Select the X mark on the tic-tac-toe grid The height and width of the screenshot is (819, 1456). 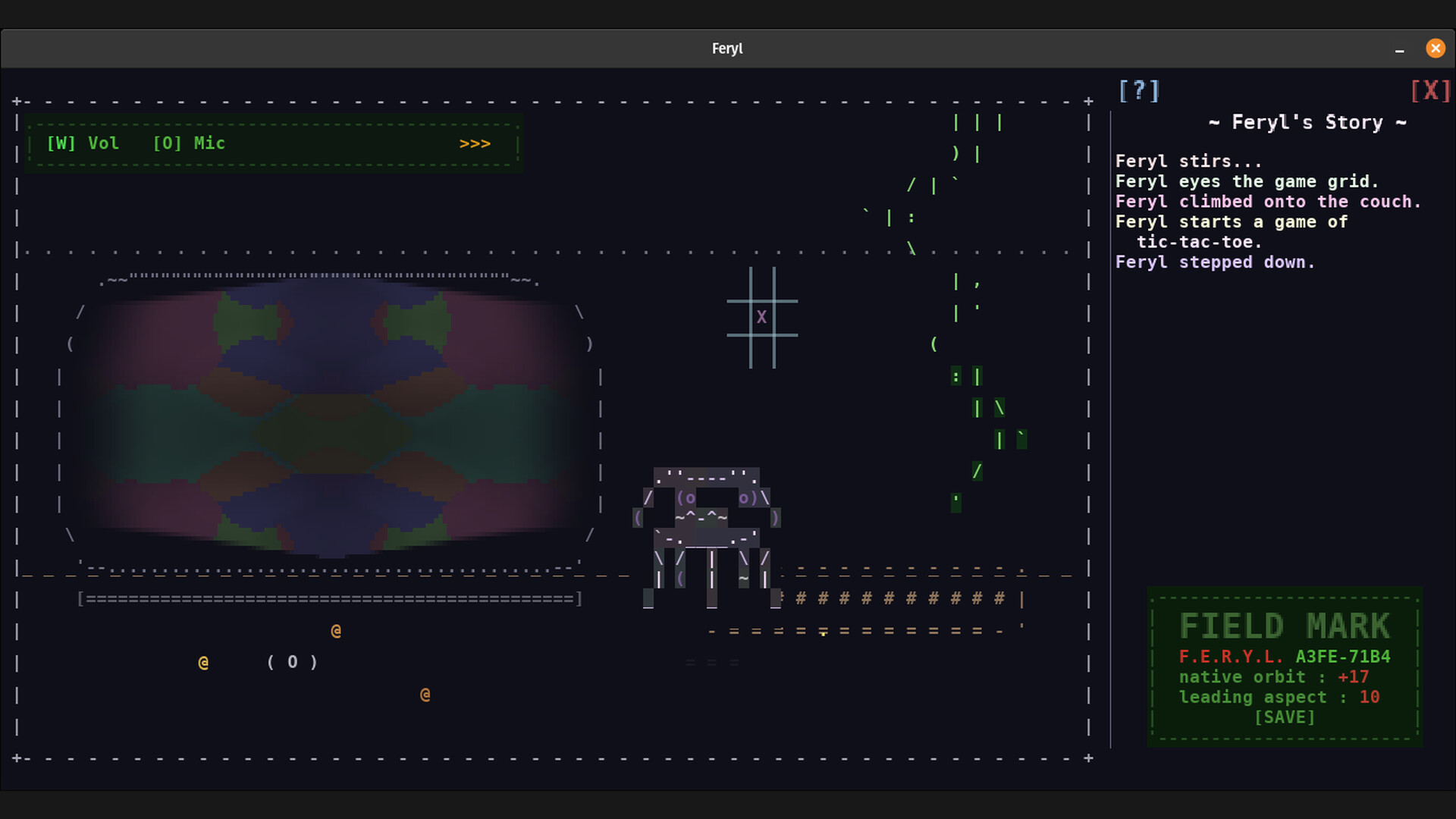tap(761, 317)
